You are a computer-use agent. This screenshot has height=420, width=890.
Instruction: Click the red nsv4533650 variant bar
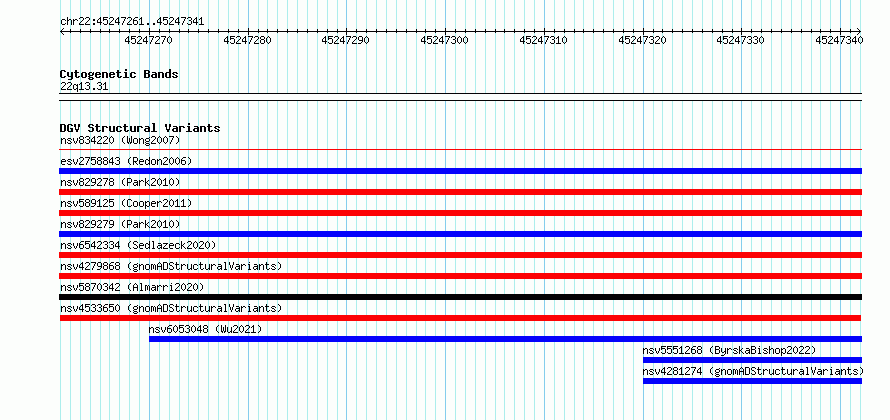pyautogui.click(x=460, y=318)
